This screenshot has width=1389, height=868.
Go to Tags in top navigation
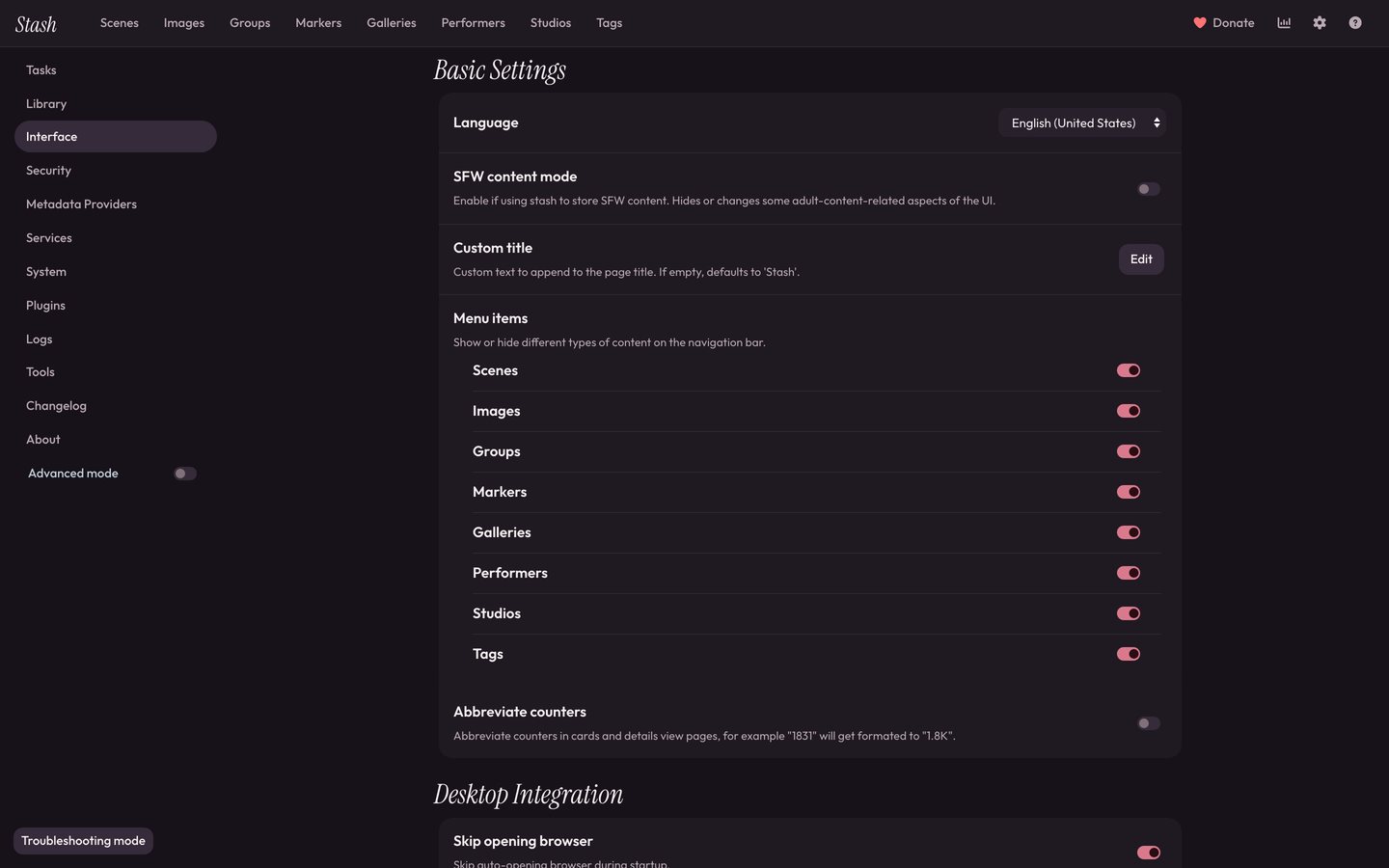[x=609, y=23]
